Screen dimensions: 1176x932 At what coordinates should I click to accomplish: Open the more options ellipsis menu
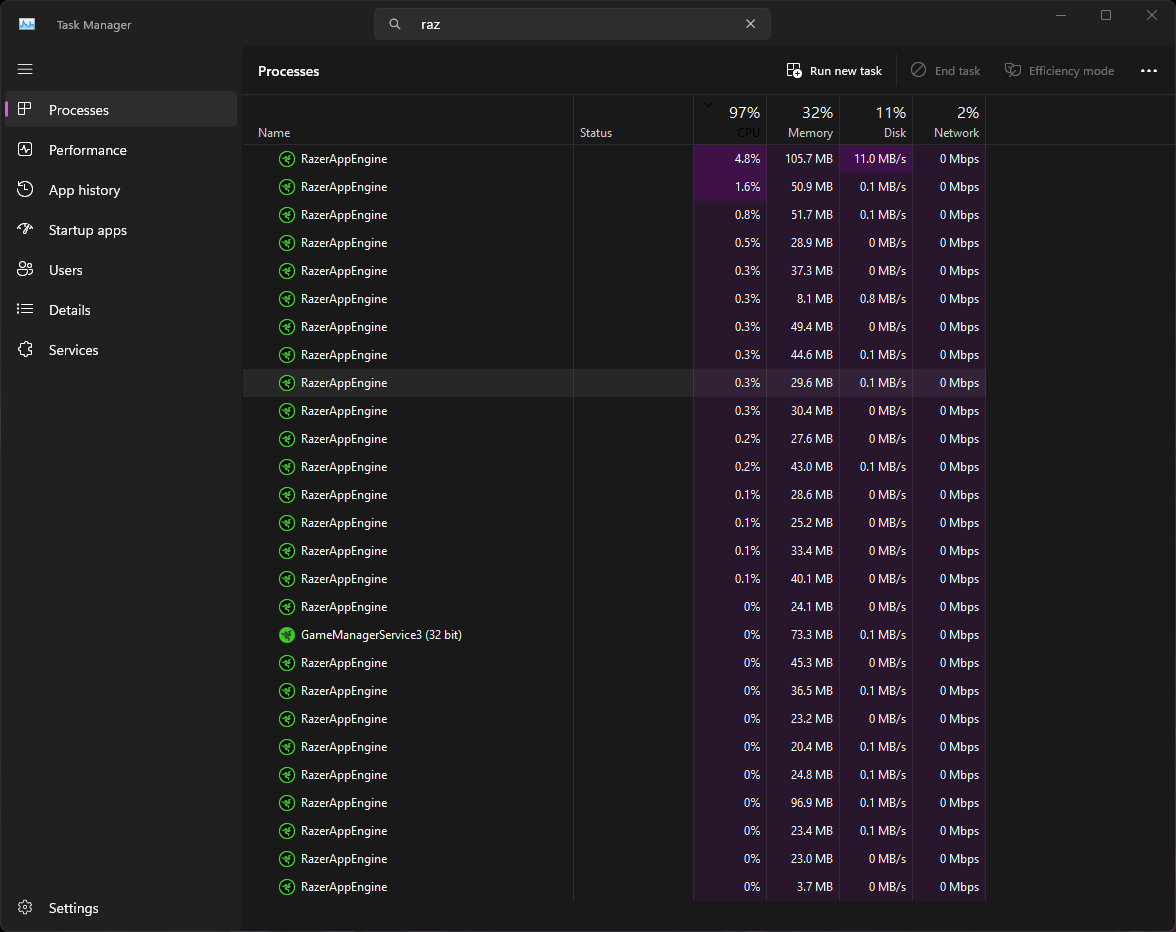[x=1148, y=70]
